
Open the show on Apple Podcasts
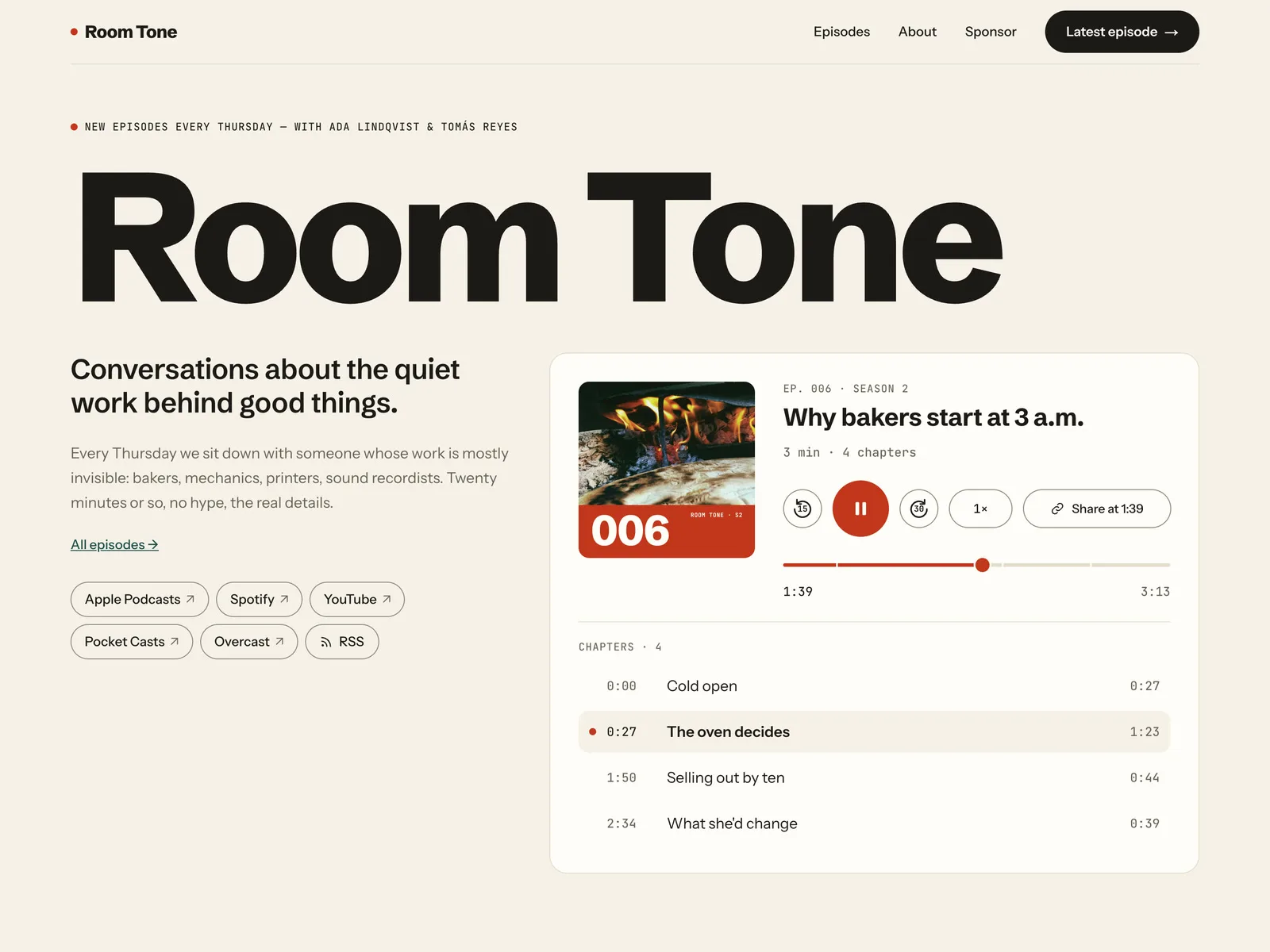pyautogui.click(x=140, y=600)
